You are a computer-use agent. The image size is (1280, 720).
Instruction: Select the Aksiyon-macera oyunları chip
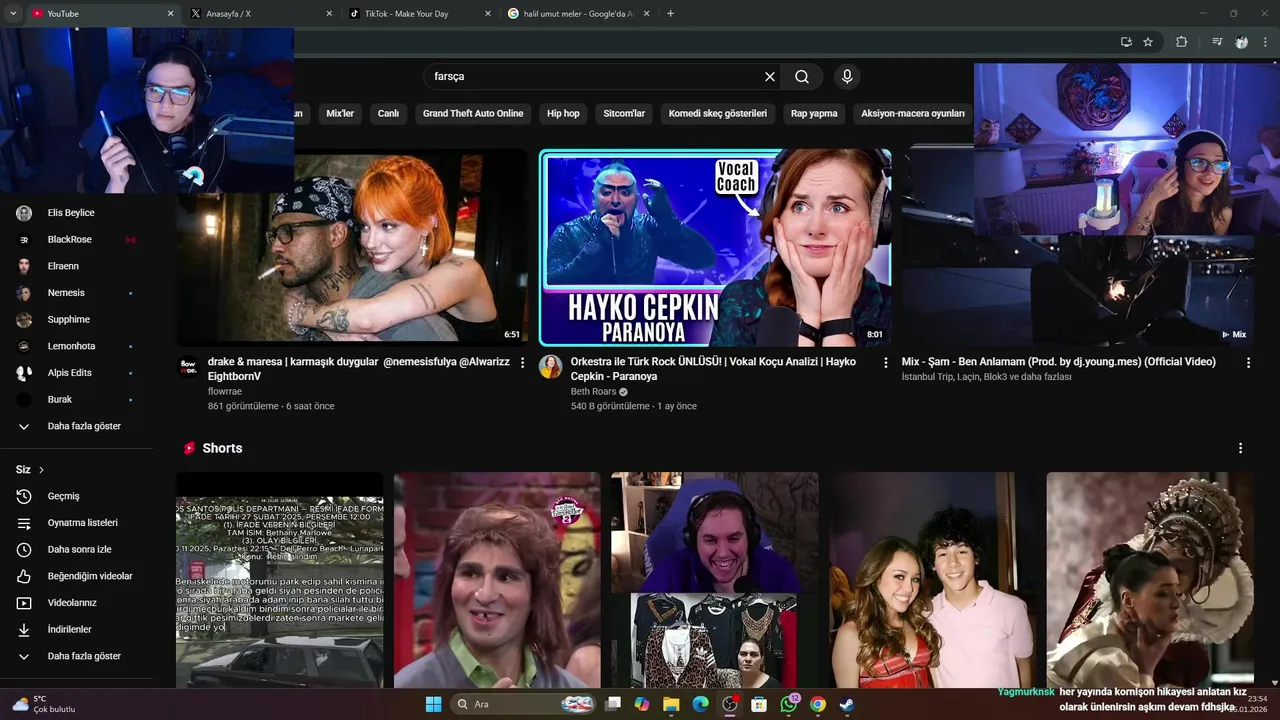pos(913,114)
